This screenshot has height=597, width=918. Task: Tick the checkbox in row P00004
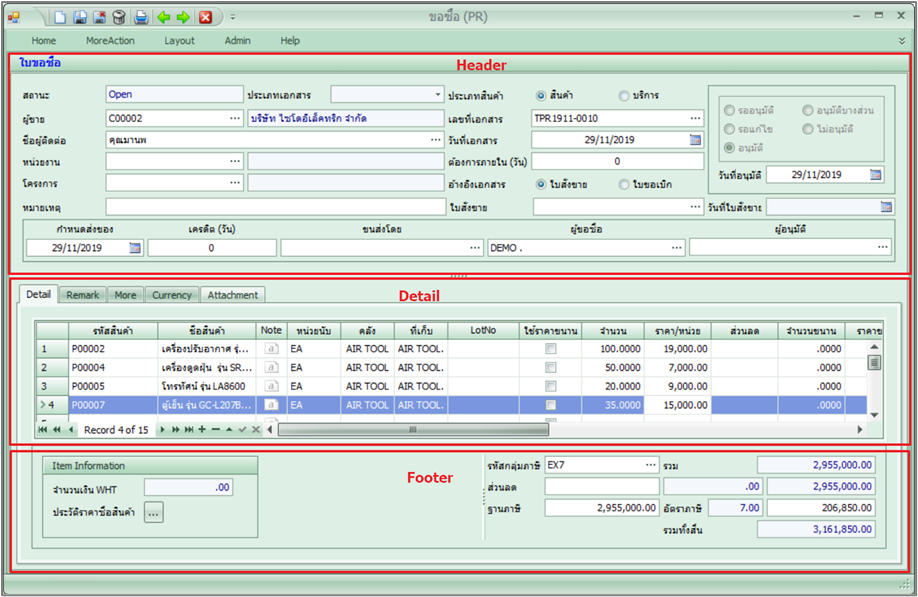tap(550, 368)
